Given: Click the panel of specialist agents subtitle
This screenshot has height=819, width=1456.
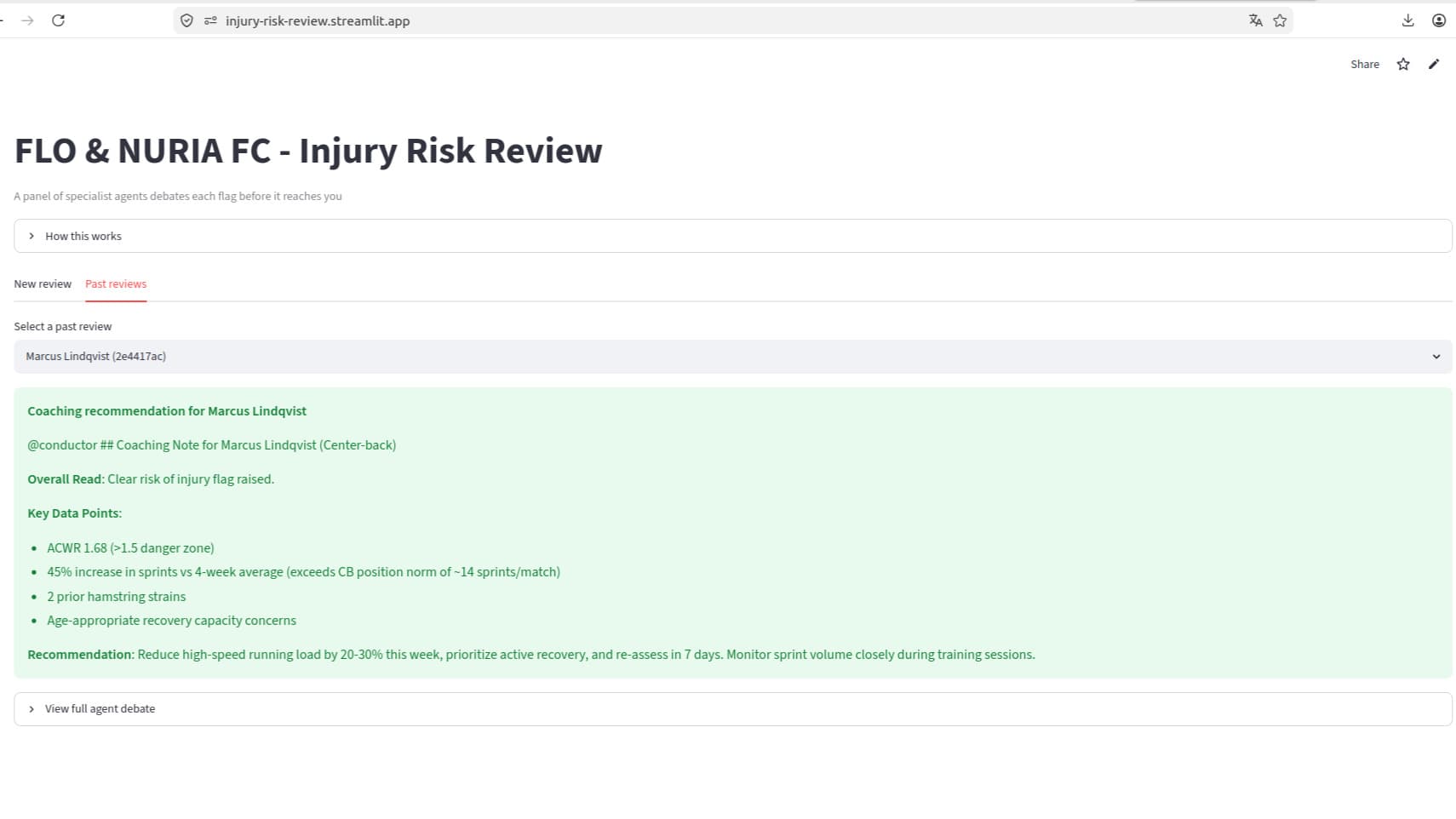Looking at the screenshot, I should (x=178, y=196).
